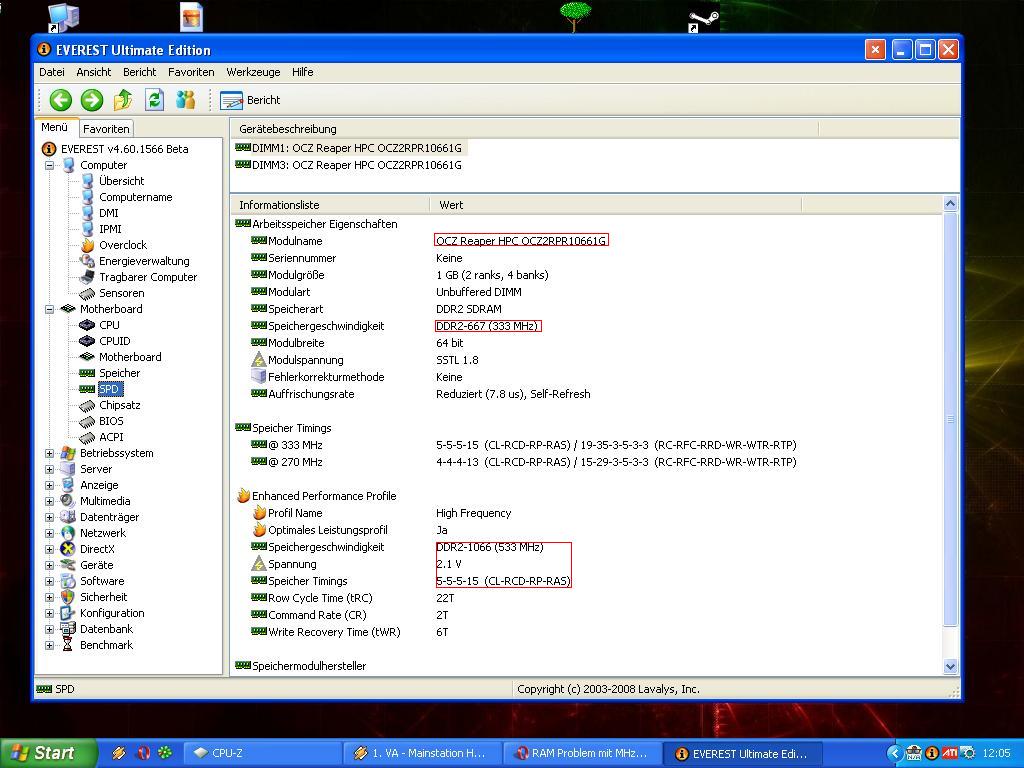Select Computername in the tree
Screen dimensions: 1024x768
pyautogui.click(x=136, y=197)
